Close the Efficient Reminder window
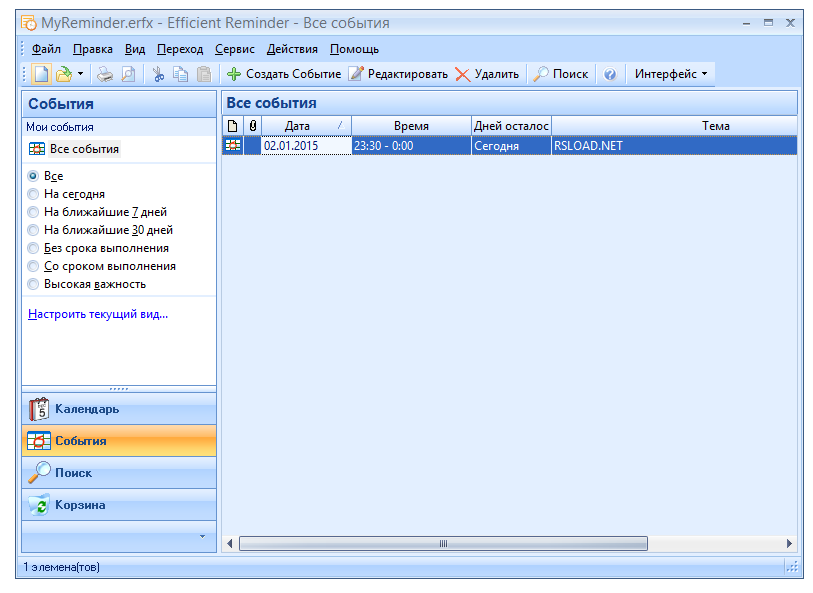 coord(790,23)
